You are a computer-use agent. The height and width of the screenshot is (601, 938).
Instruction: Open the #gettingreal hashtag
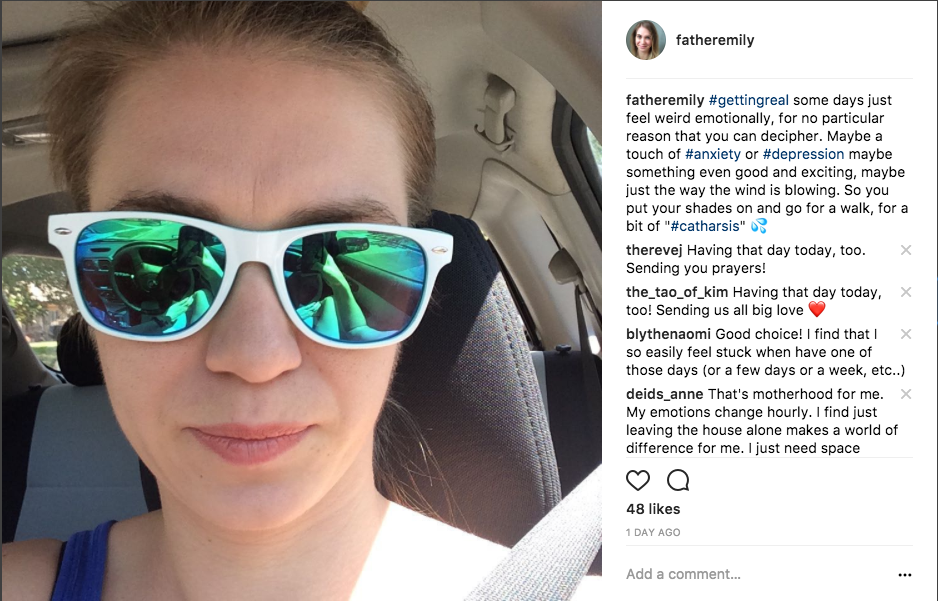coord(748,100)
